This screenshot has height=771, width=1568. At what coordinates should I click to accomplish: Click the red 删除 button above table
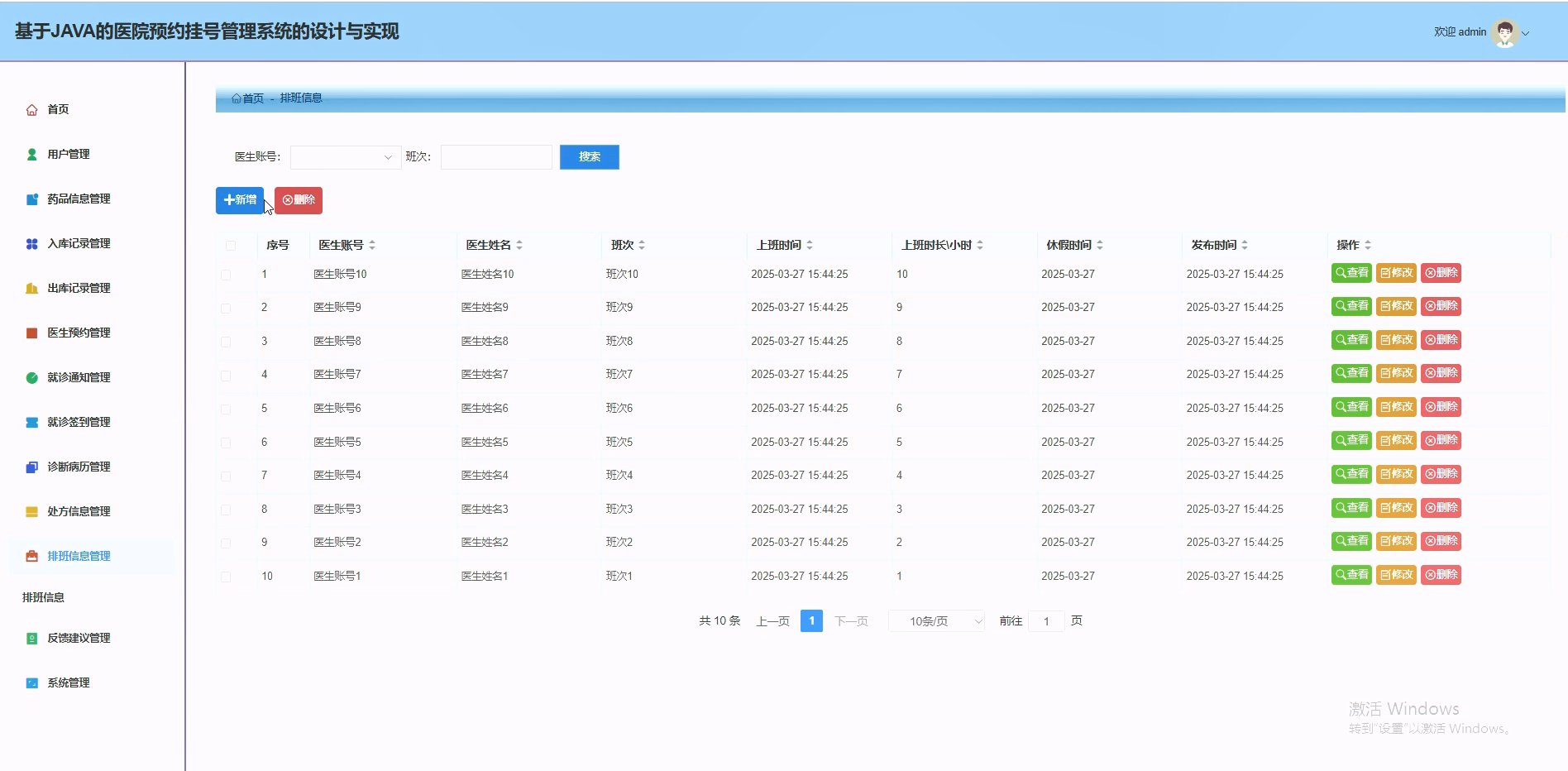(299, 200)
